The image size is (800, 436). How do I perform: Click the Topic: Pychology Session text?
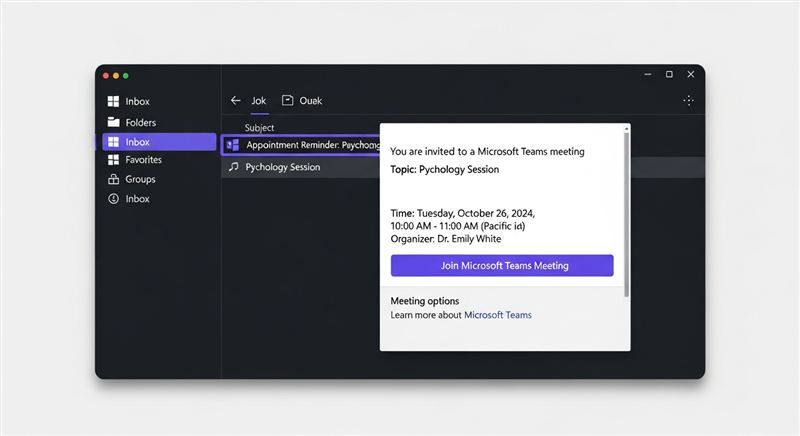pyautogui.click(x=444, y=169)
